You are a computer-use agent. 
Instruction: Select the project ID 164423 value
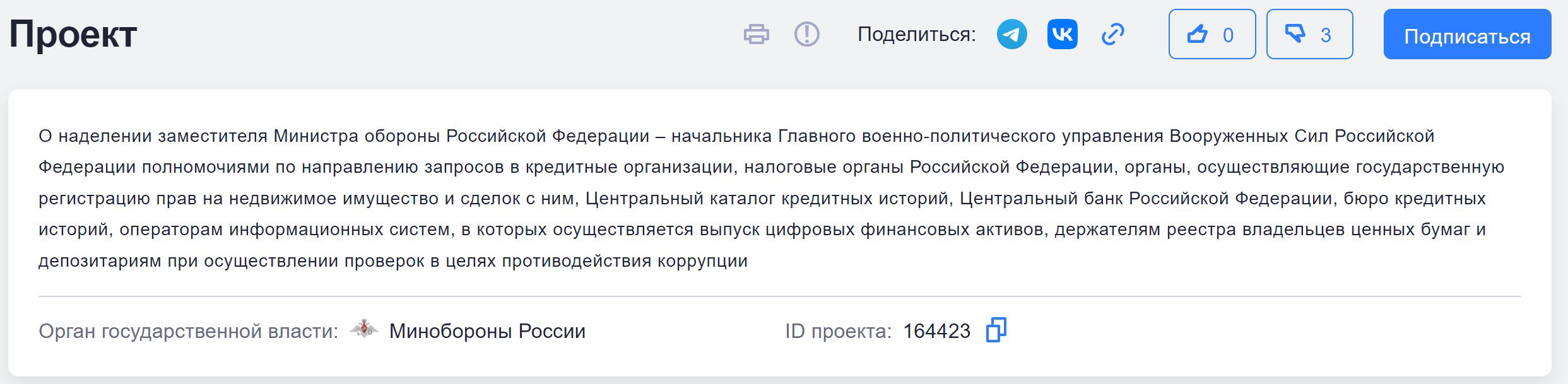(x=938, y=330)
